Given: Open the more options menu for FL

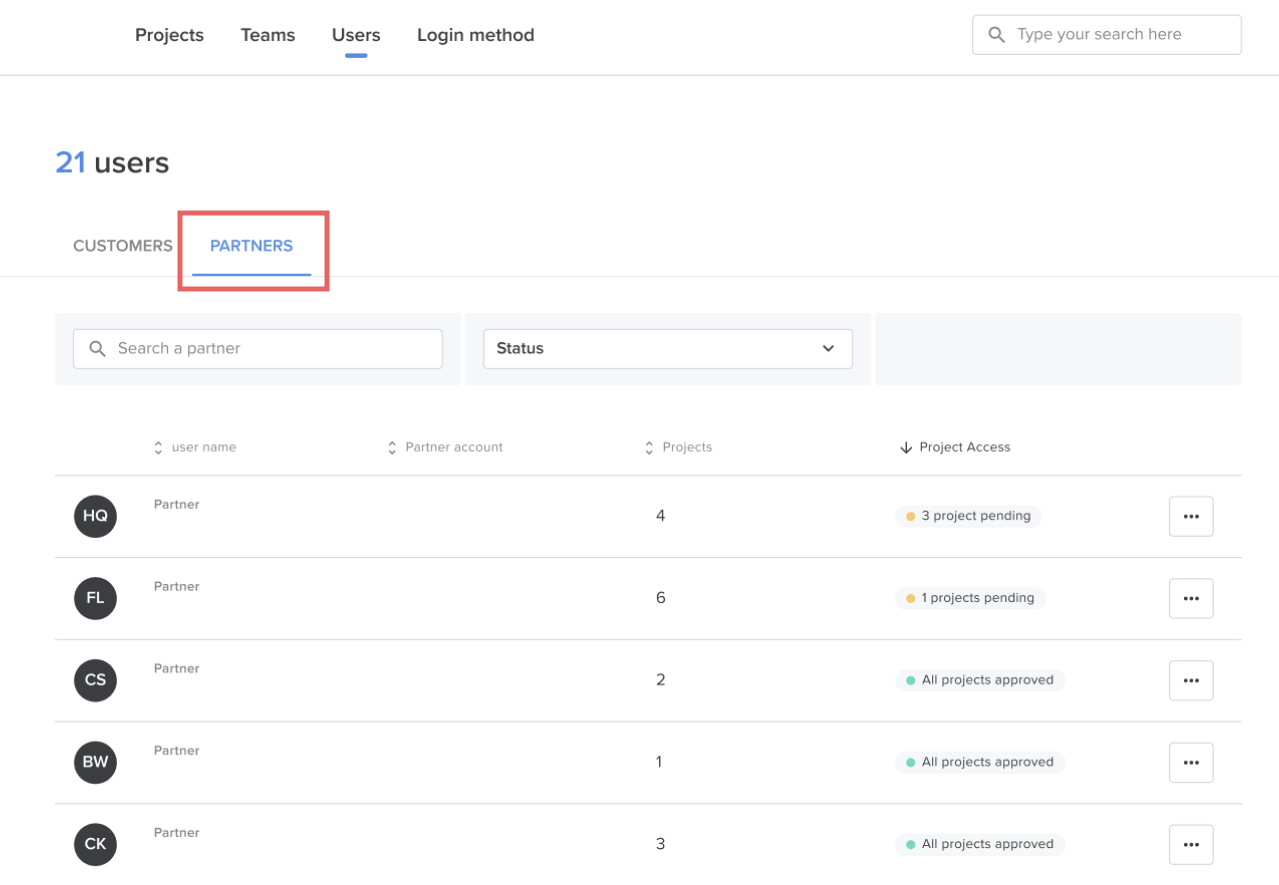Looking at the screenshot, I should coord(1191,598).
